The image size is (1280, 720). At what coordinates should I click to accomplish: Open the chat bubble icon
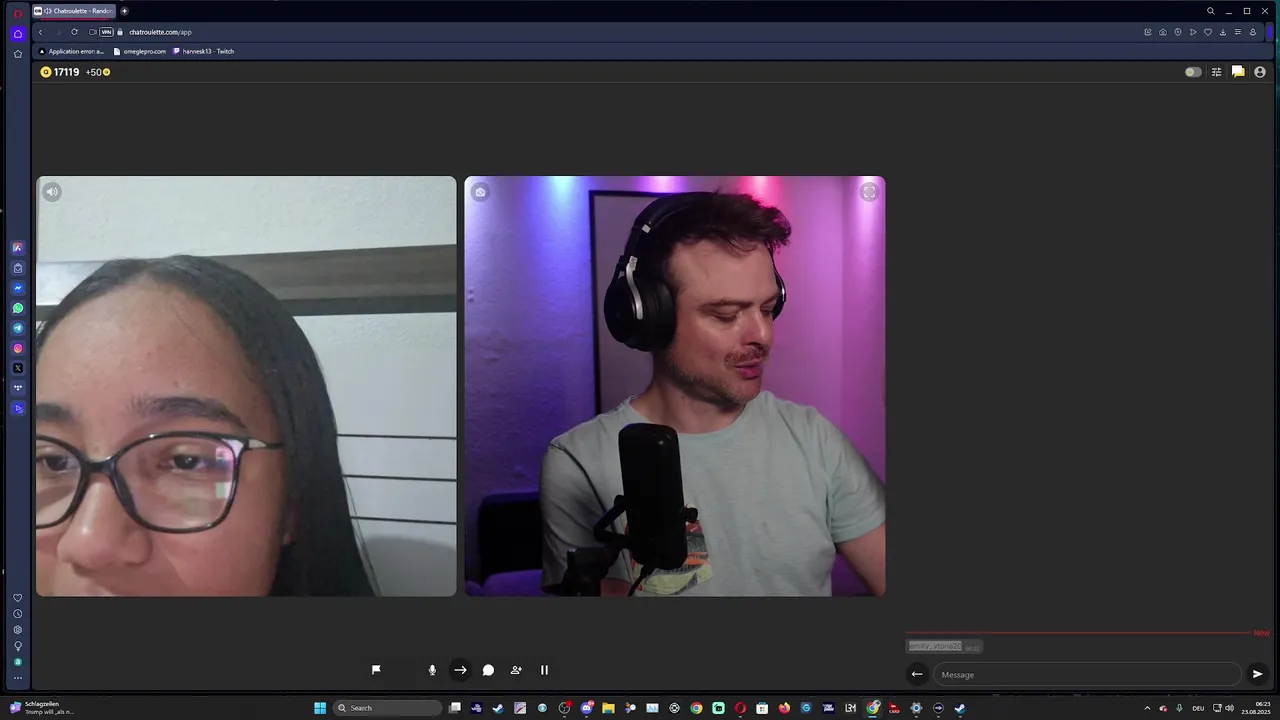[488, 670]
